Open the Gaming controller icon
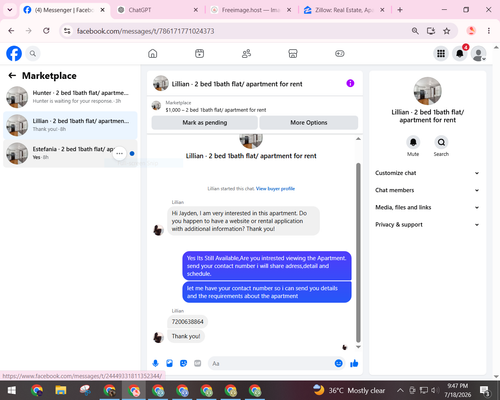Image resolution: width=500 pixels, height=400 pixels. coord(340,53)
